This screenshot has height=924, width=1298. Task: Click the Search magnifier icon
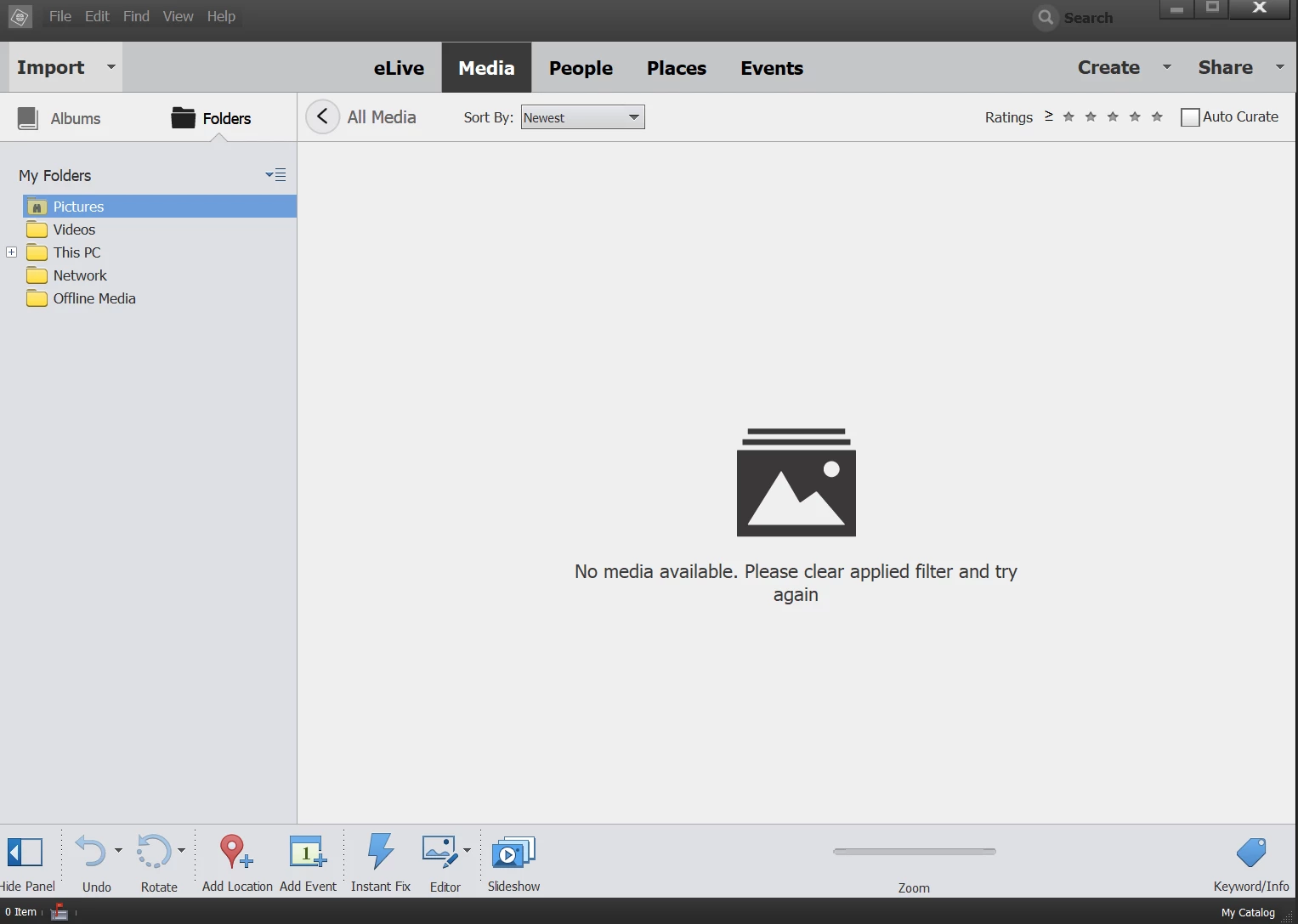pyautogui.click(x=1046, y=17)
